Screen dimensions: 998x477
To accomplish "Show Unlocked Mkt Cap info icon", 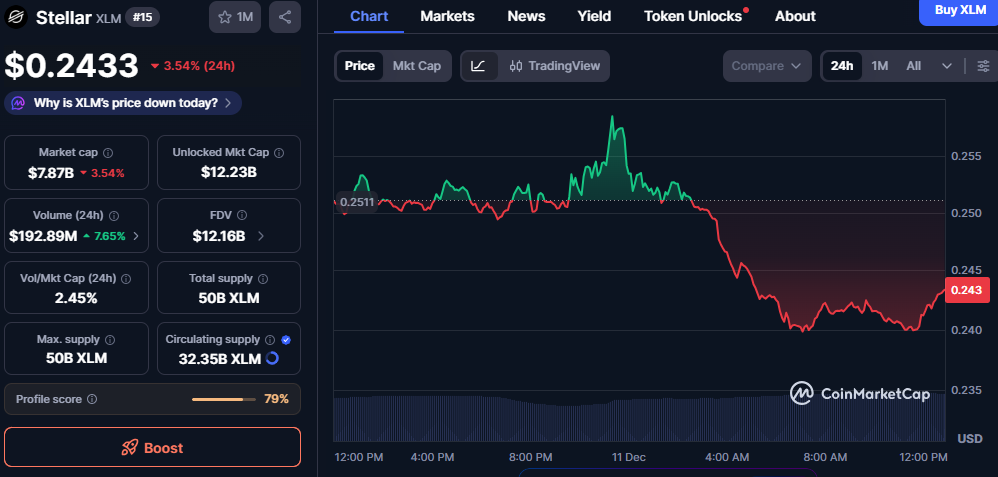I will [x=279, y=153].
